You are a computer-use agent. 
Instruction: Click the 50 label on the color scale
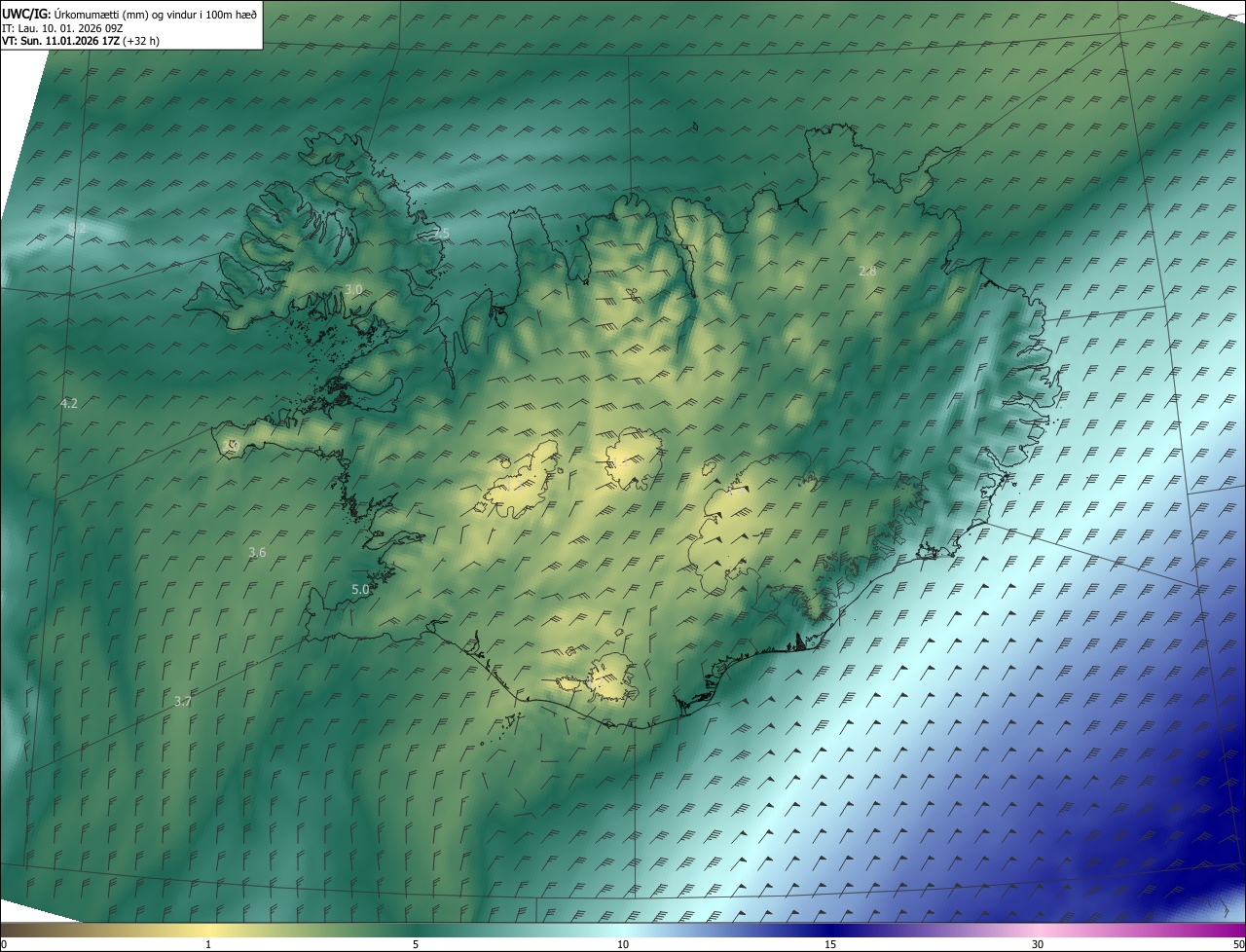point(1238,945)
